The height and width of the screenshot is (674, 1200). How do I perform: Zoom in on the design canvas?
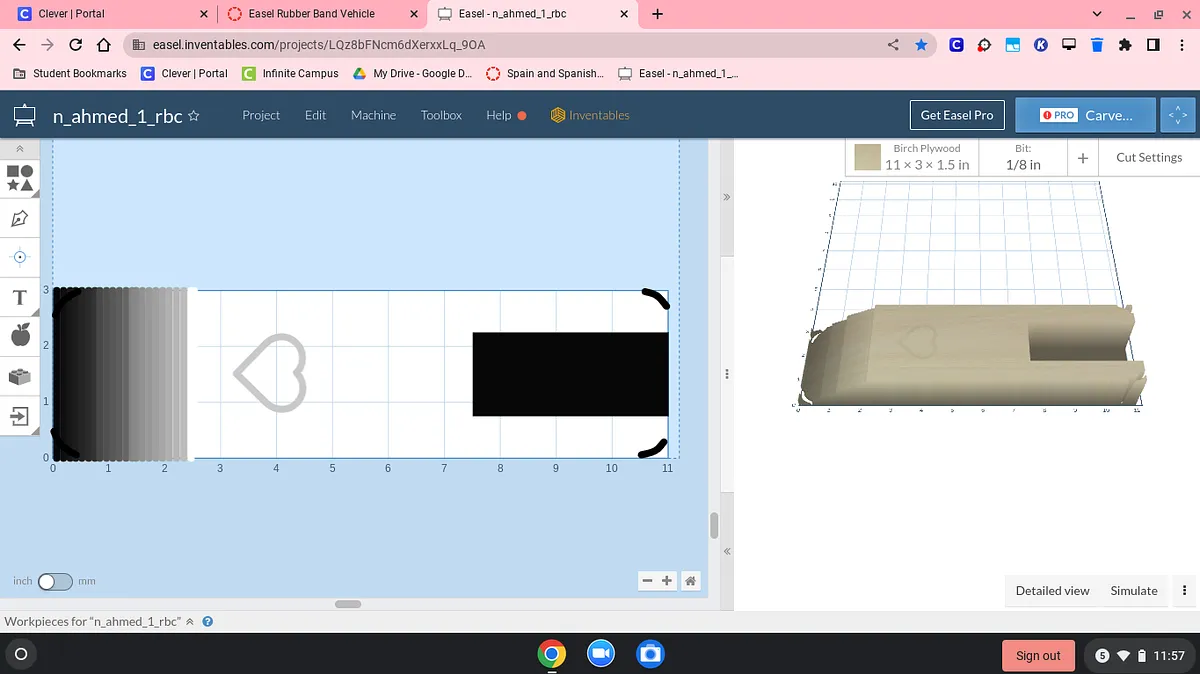tap(667, 581)
